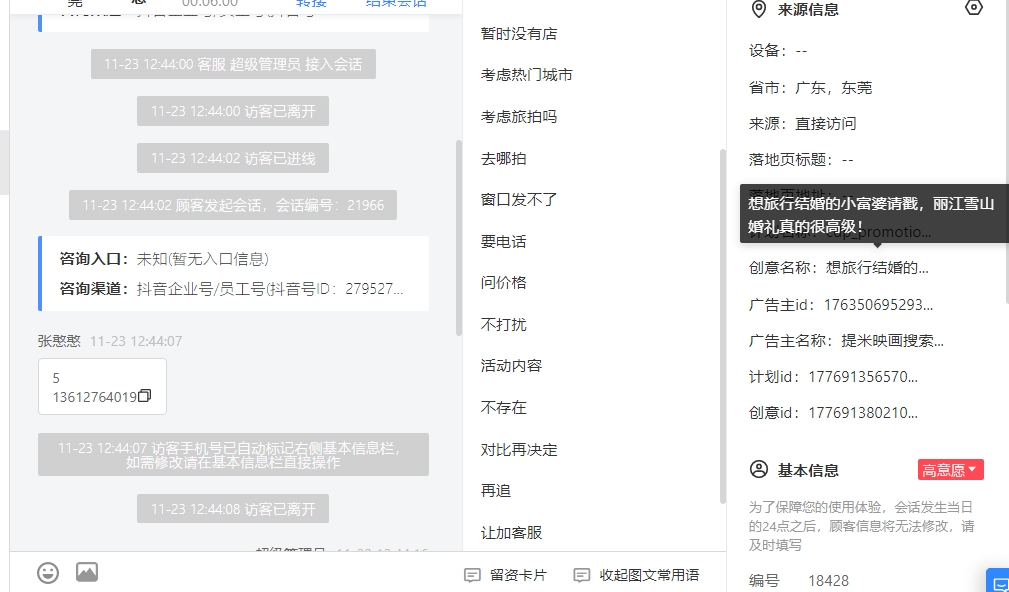Viewport: 1009px width, 592px height.
Task: Copy the phone number 13612764019 icon
Action: coord(145,396)
